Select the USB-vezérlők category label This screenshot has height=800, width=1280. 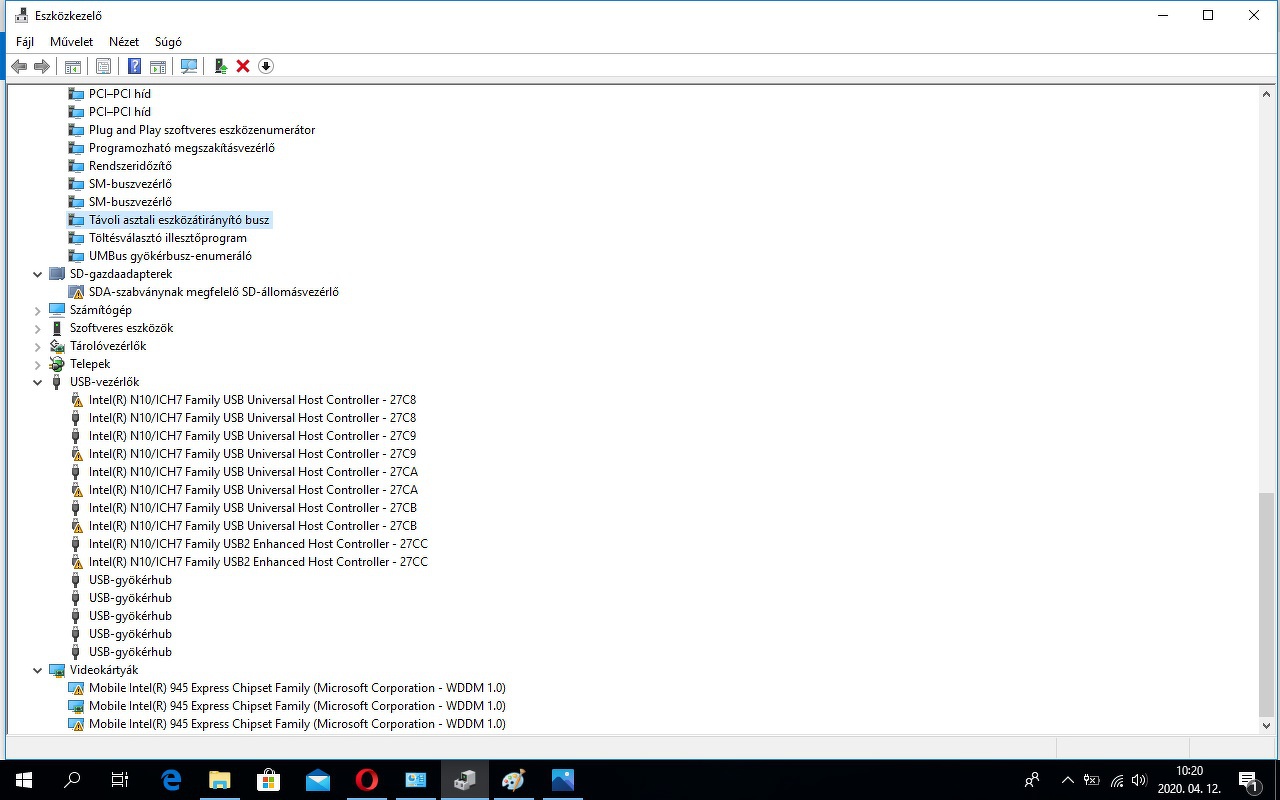point(105,382)
